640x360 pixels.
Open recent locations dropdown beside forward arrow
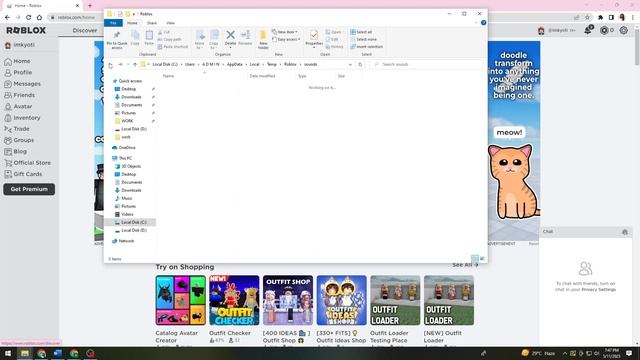pyautogui.click(x=128, y=64)
